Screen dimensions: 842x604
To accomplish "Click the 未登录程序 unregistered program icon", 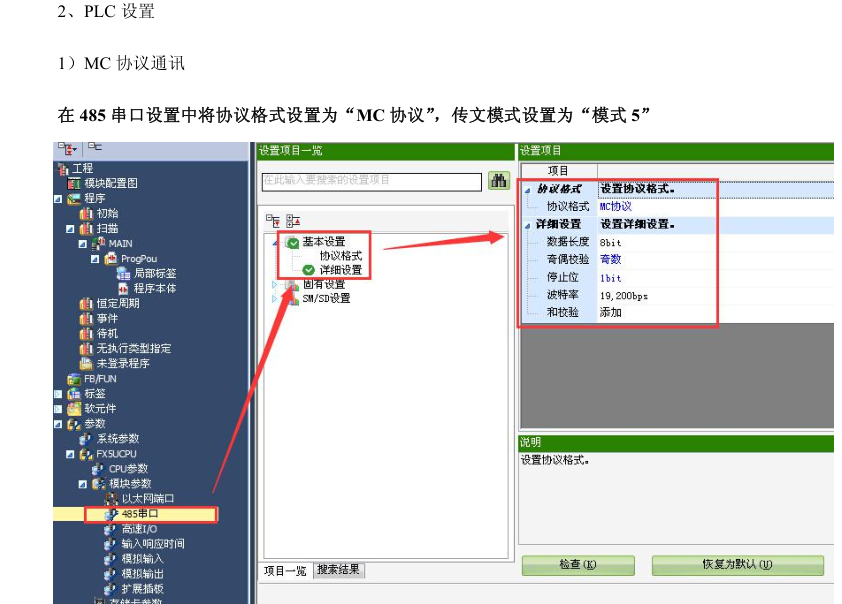I will (86, 363).
